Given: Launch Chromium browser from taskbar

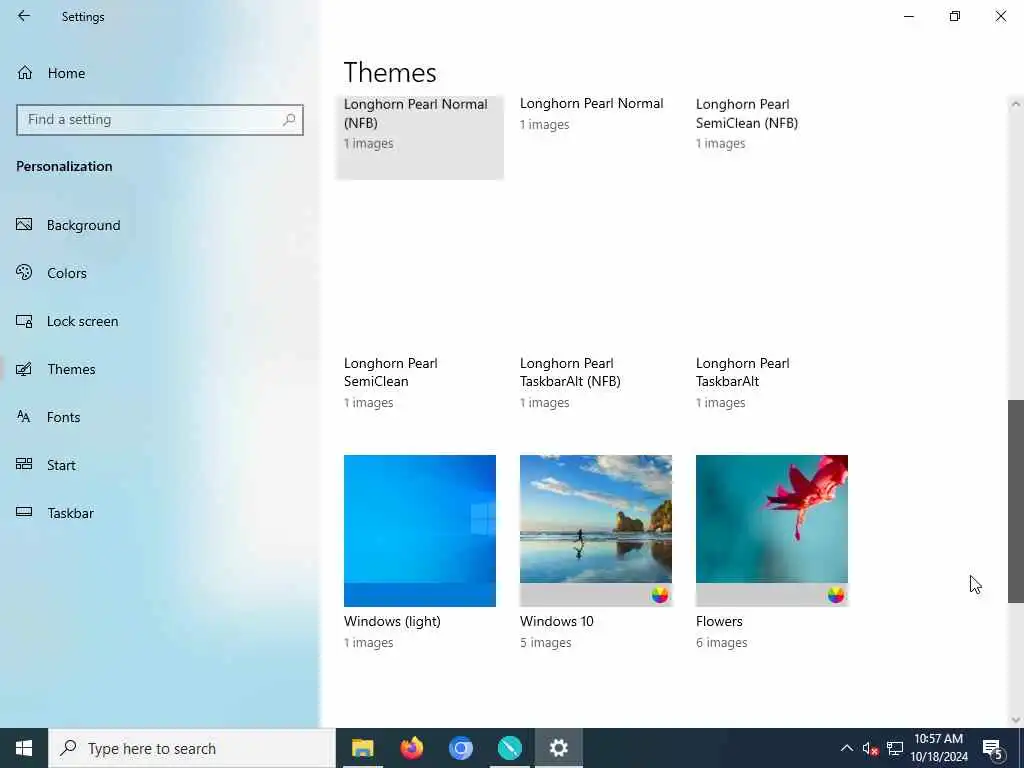Looking at the screenshot, I should pos(460,748).
